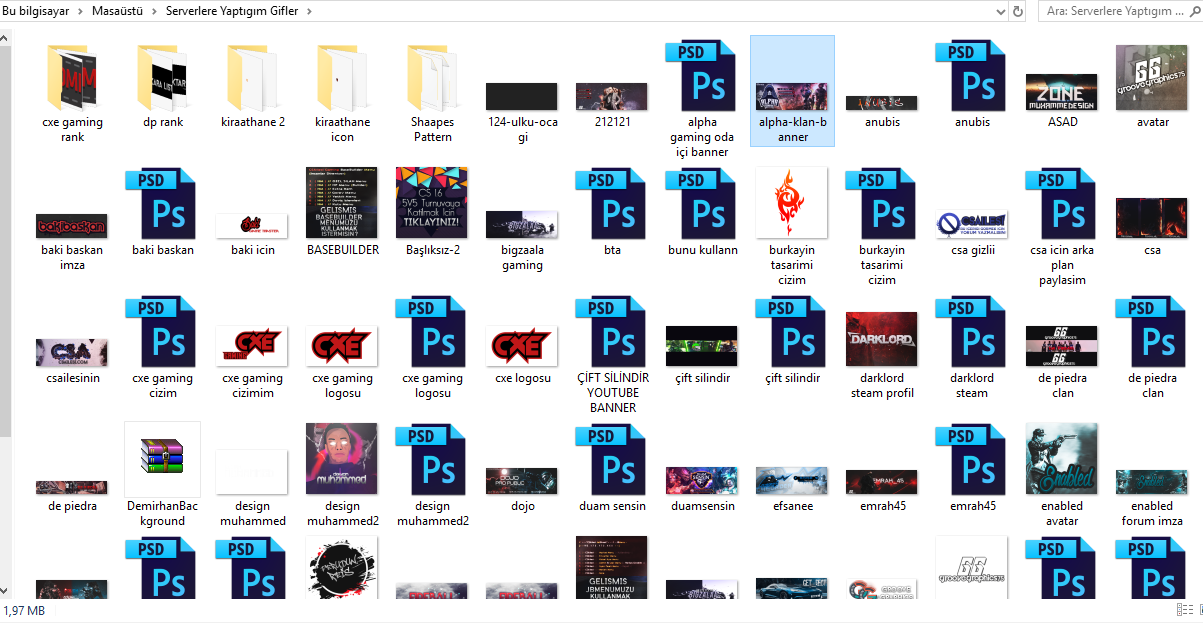Select the alpha-klan-banner thumbnail
The height and width of the screenshot is (623, 1203).
click(792, 96)
